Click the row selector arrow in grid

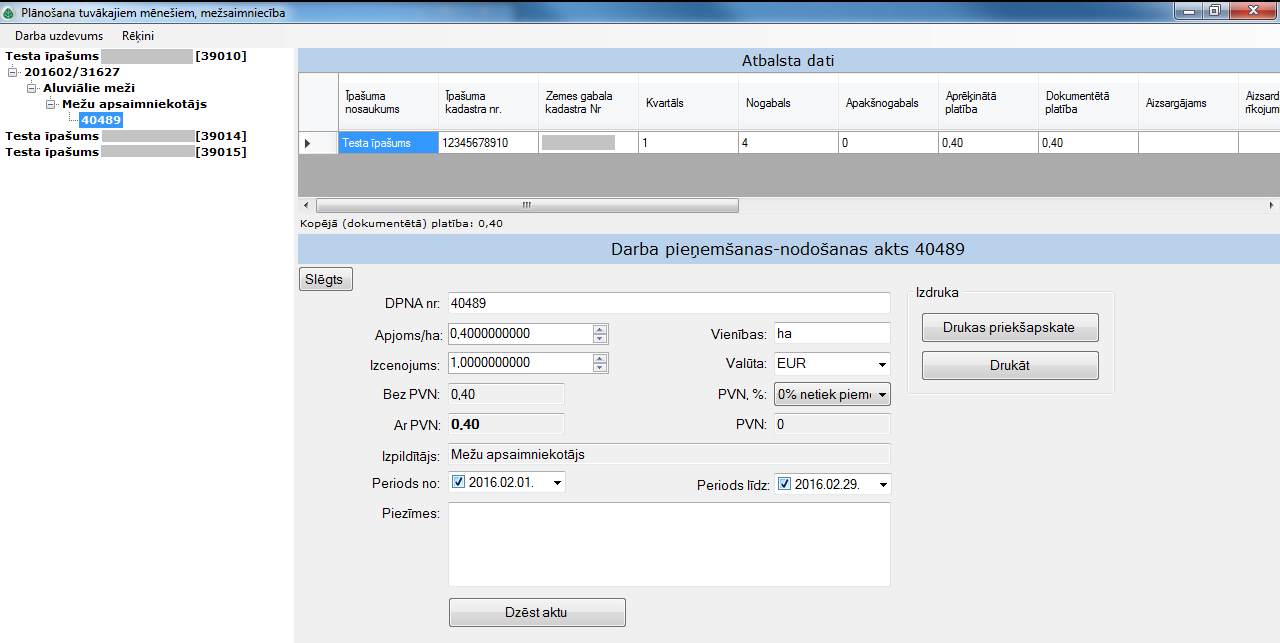point(307,144)
